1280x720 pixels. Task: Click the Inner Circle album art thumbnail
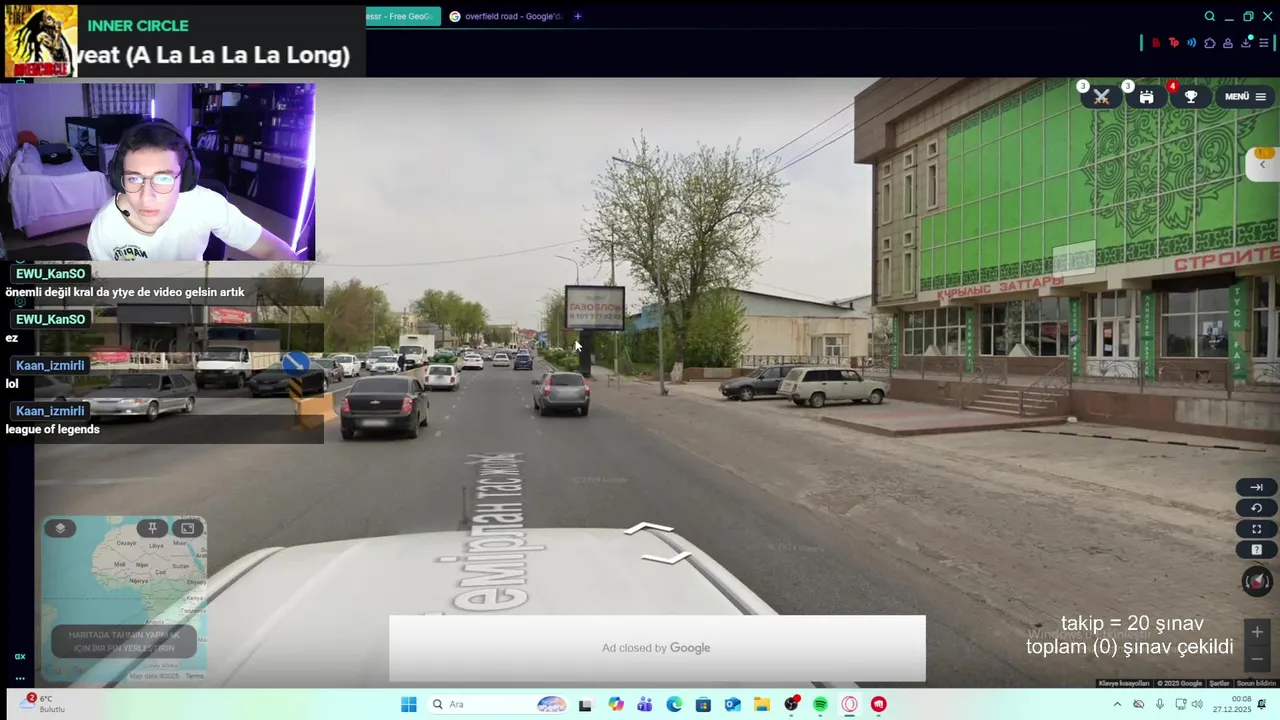coord(41,41)
